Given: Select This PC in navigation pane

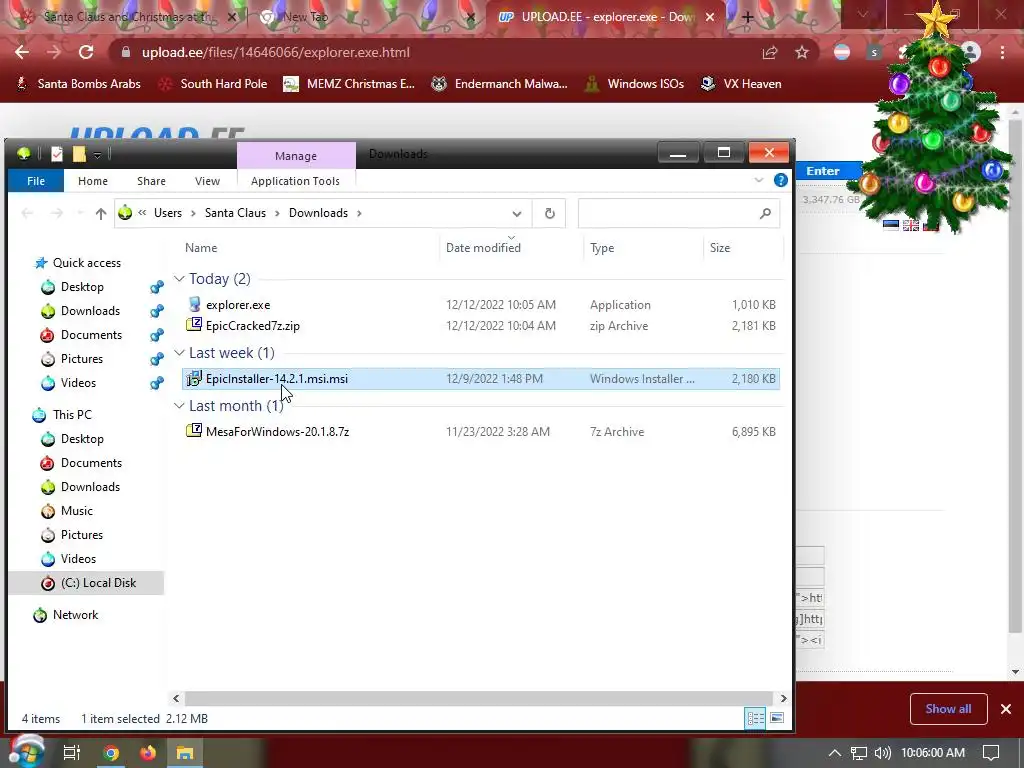Looking at the screenshot, I should point(72,415).
